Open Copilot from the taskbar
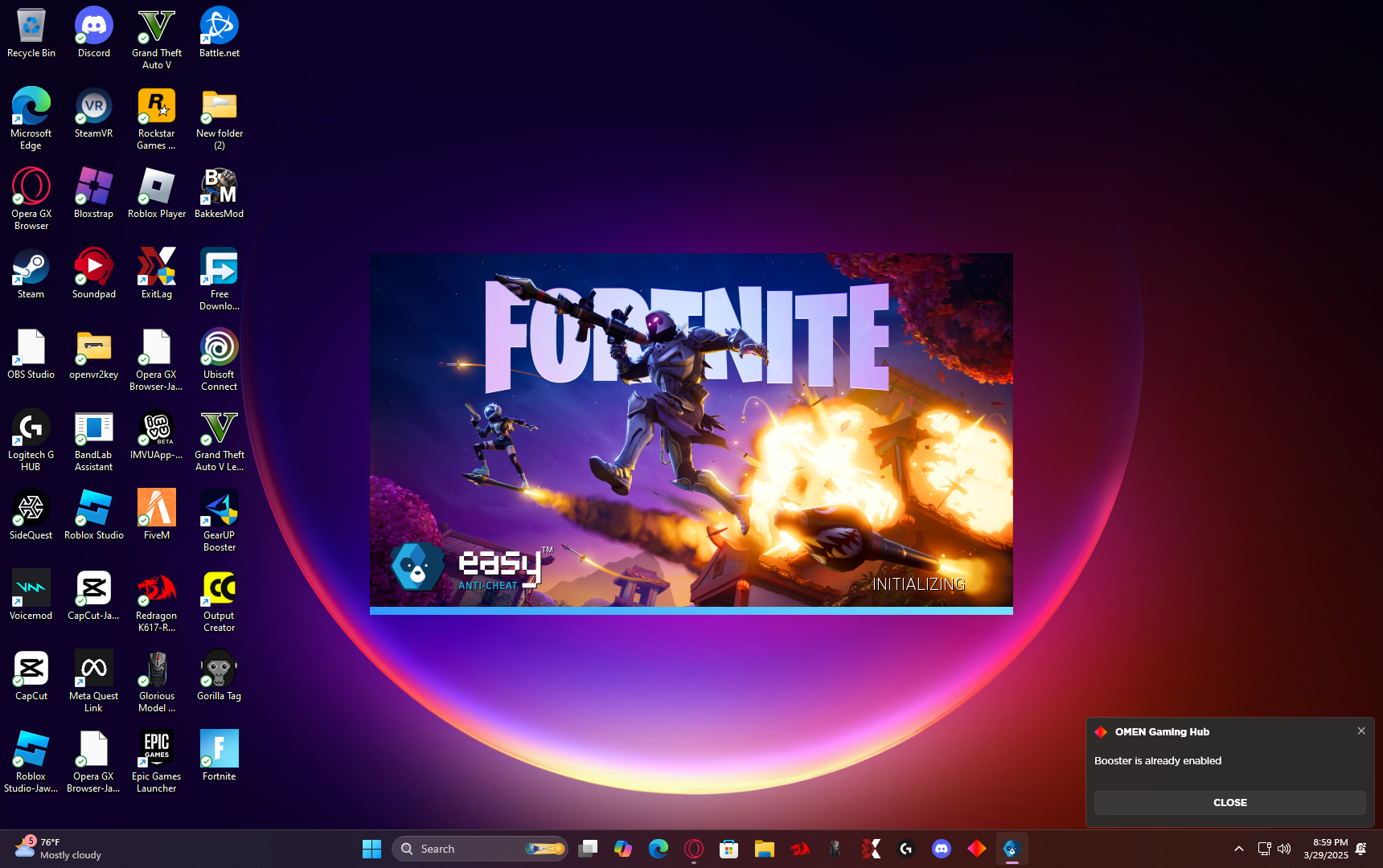Viewport: 1383px width, 868px height. [x=623, y=849]
